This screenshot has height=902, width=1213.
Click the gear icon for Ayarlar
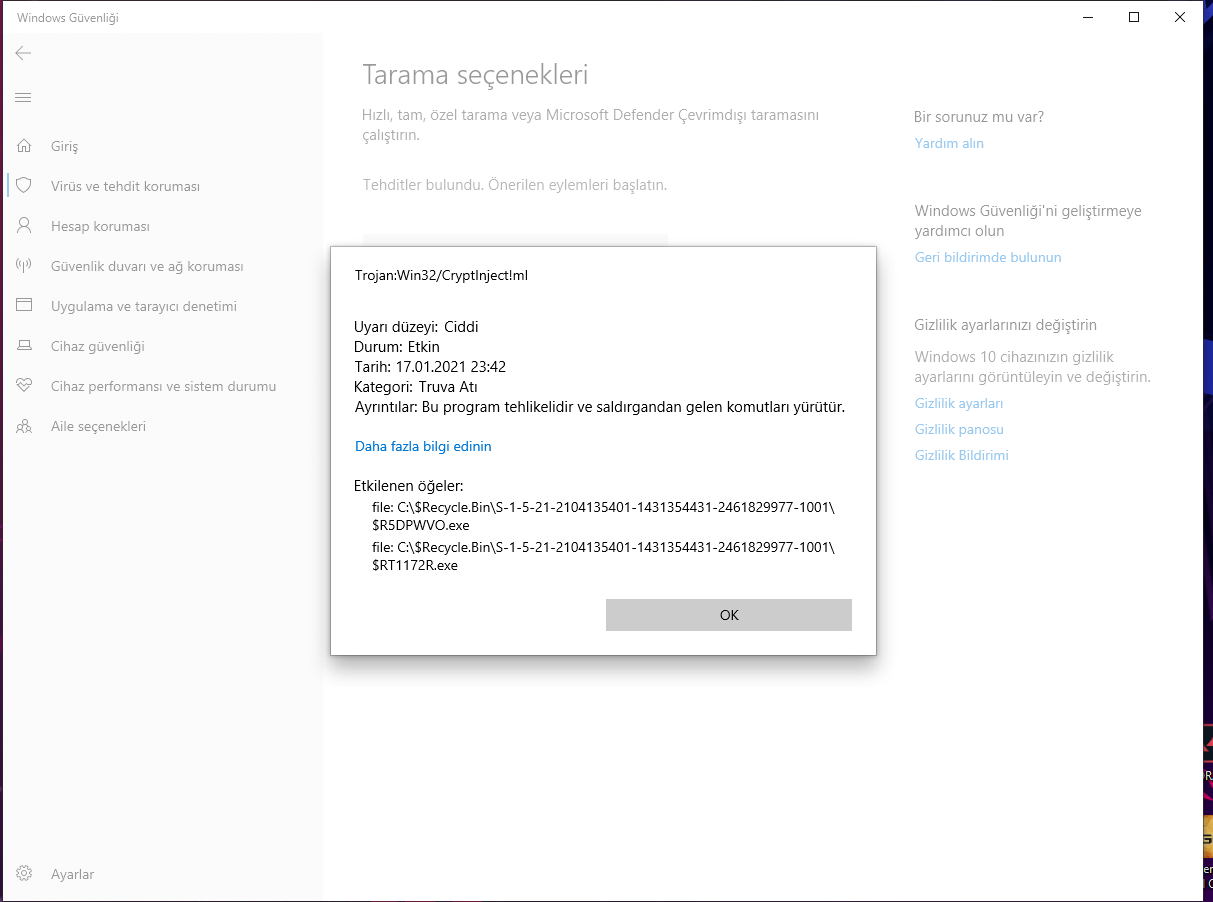click(x=24, y=874)
